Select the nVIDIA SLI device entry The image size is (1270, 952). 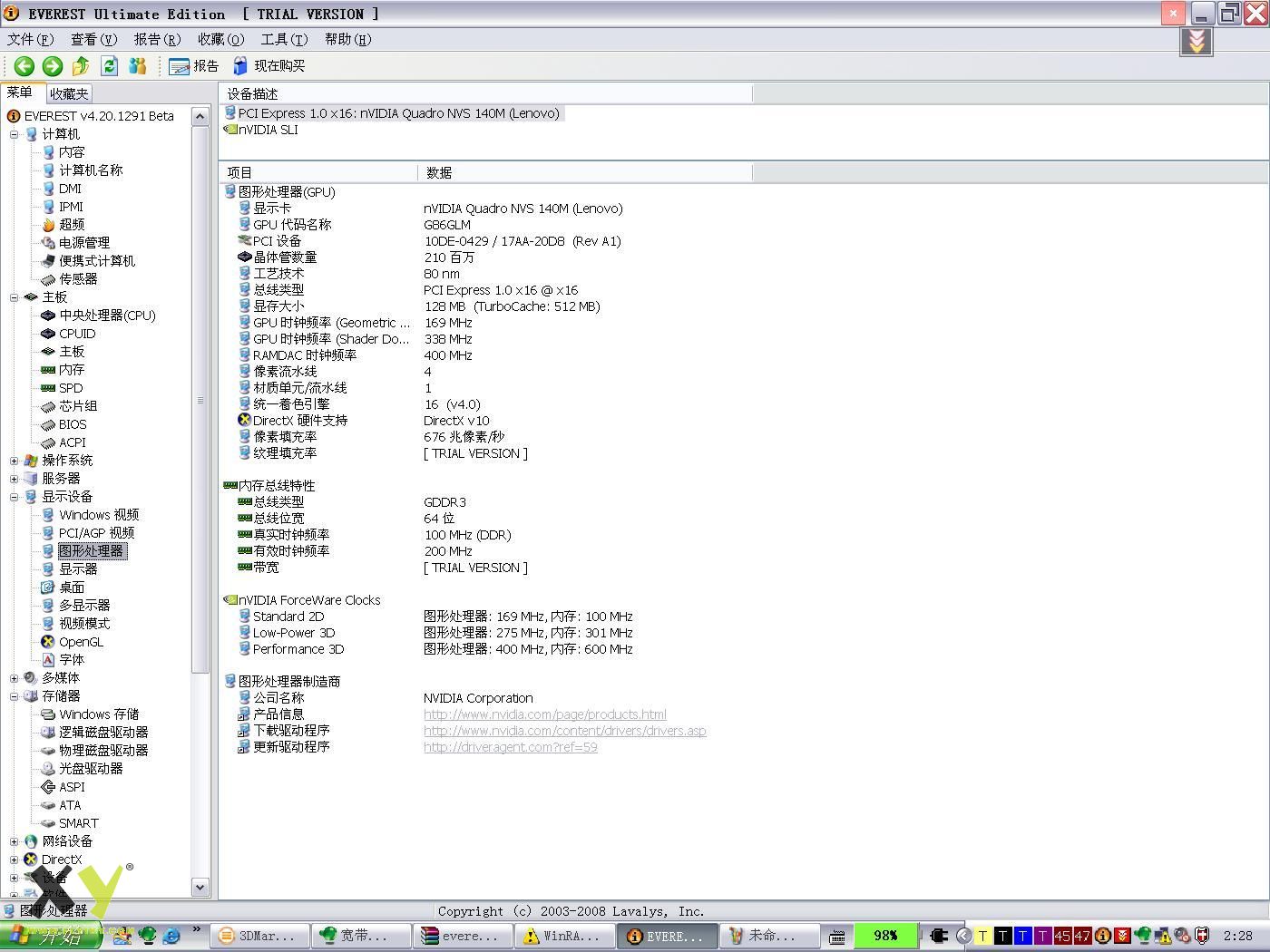261,130
